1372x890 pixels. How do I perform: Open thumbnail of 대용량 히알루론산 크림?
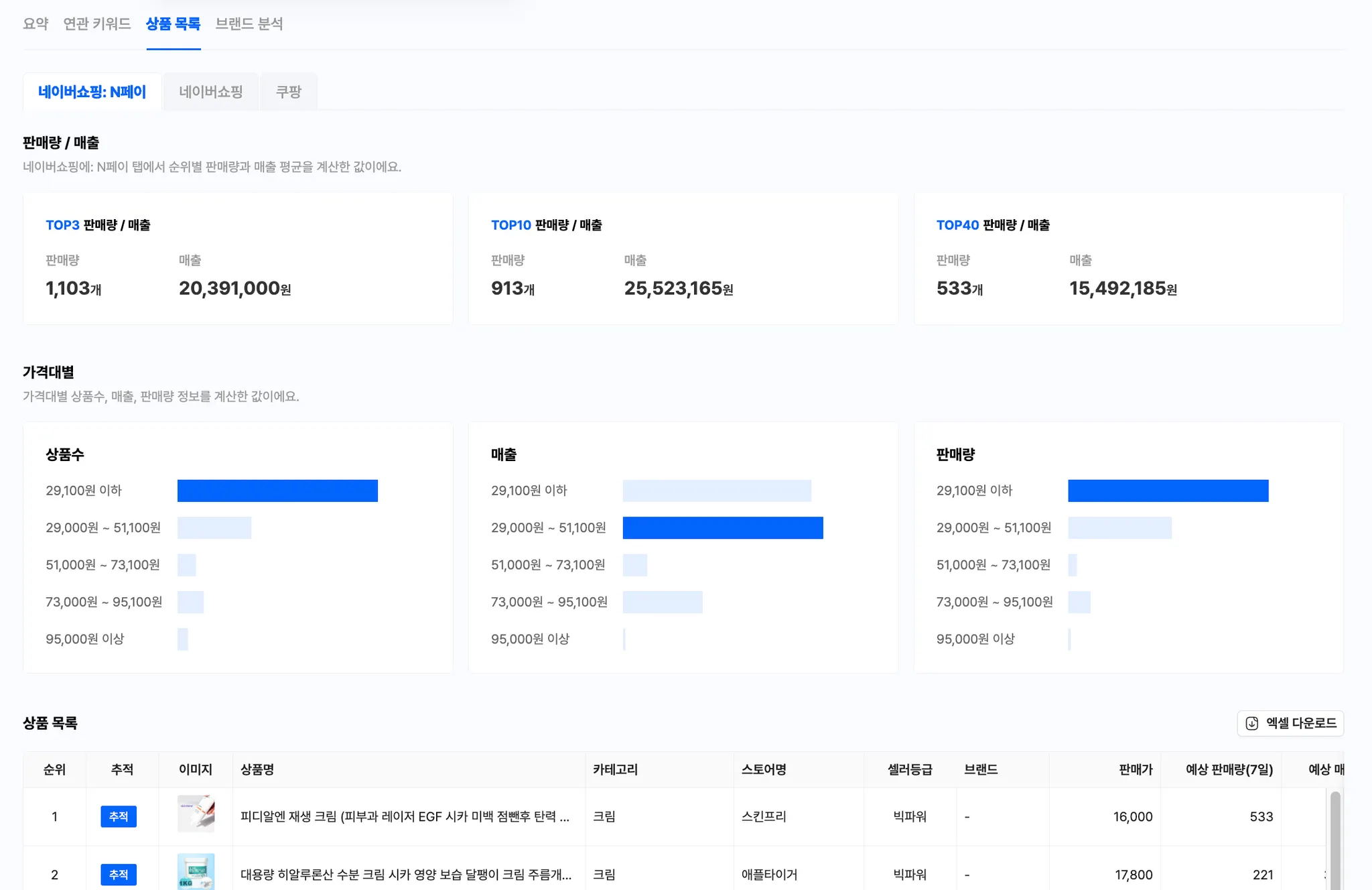[x=196, y=872]
